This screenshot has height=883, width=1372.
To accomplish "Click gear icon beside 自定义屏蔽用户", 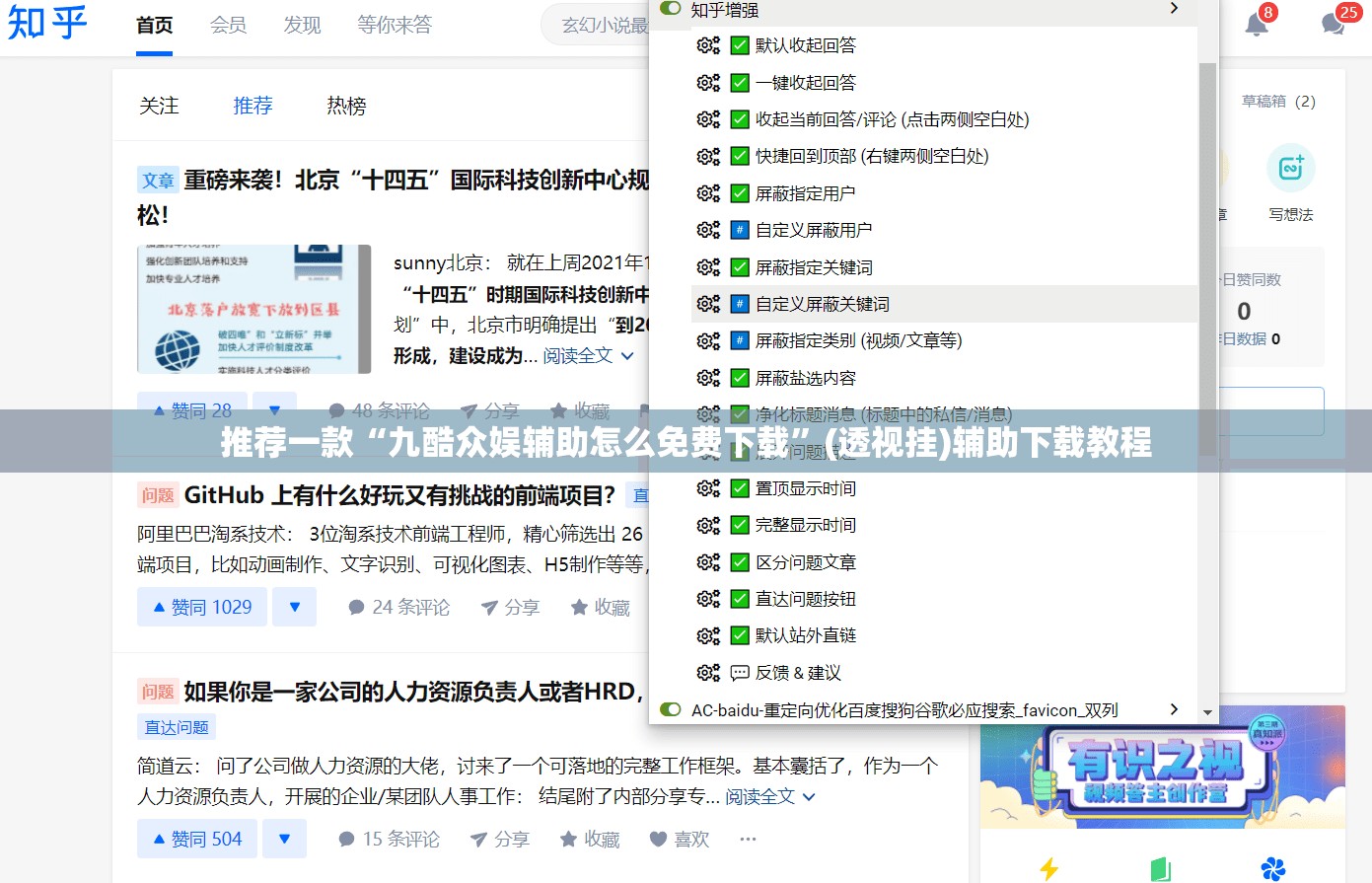I will click(708, 230).
